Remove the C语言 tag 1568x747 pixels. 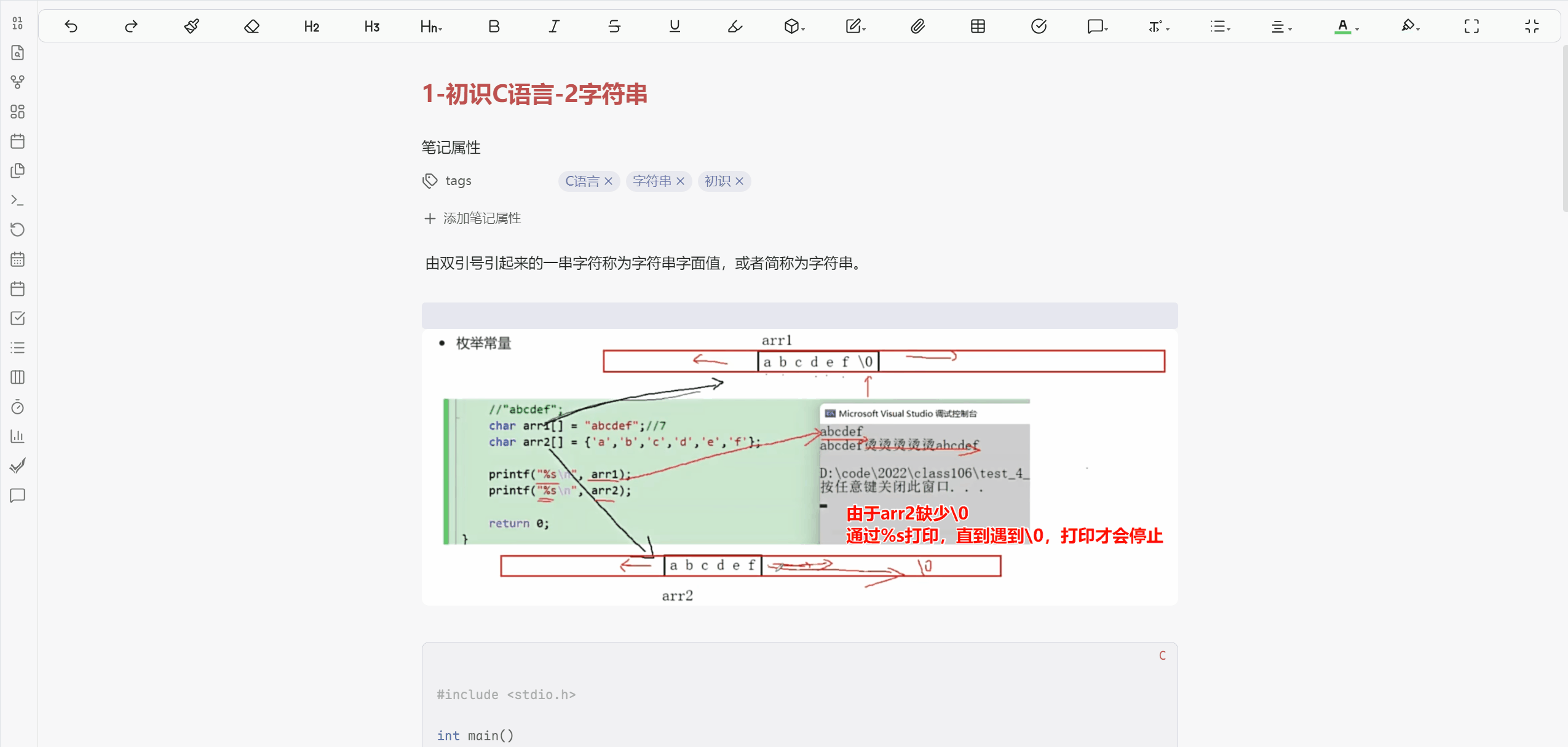coord(608,181)
